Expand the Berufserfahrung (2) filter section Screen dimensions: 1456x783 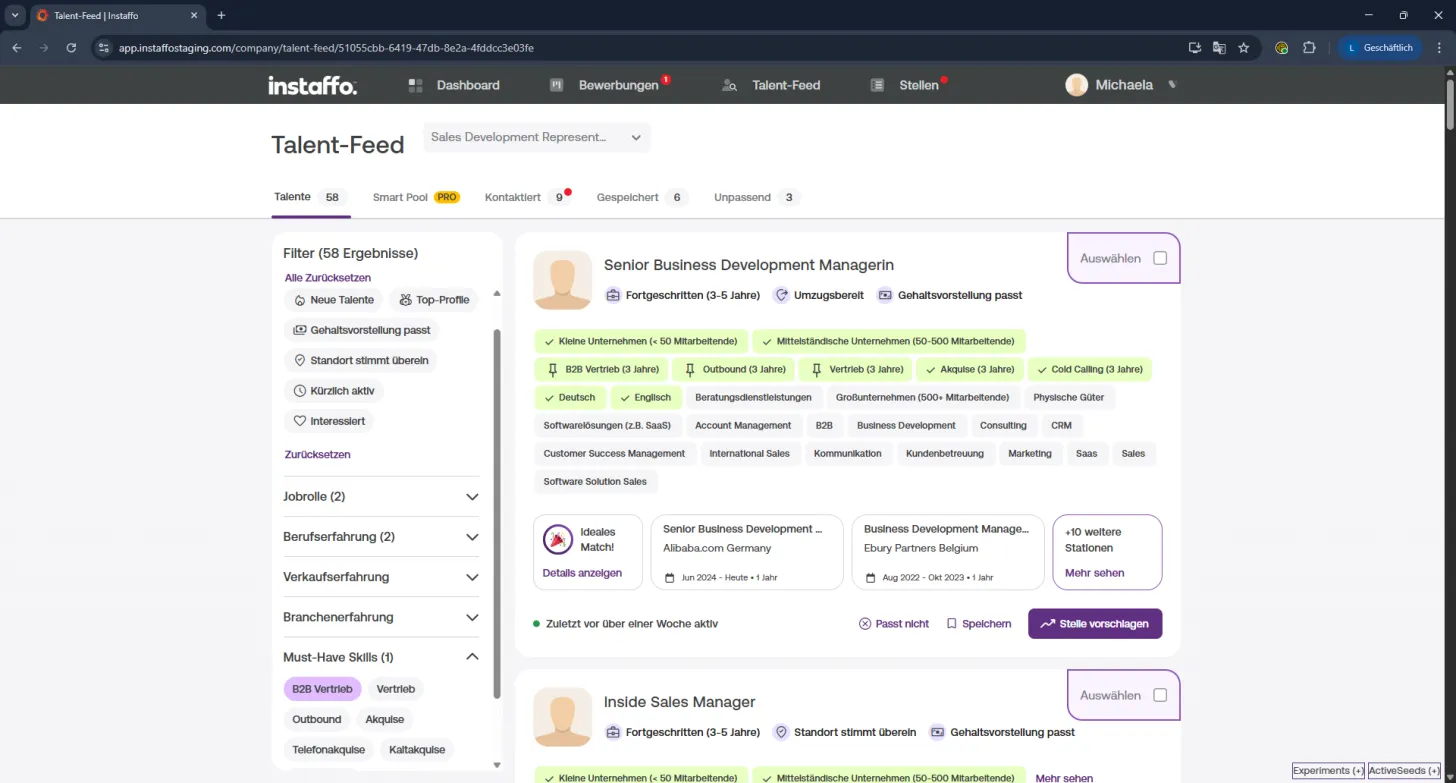381,537
